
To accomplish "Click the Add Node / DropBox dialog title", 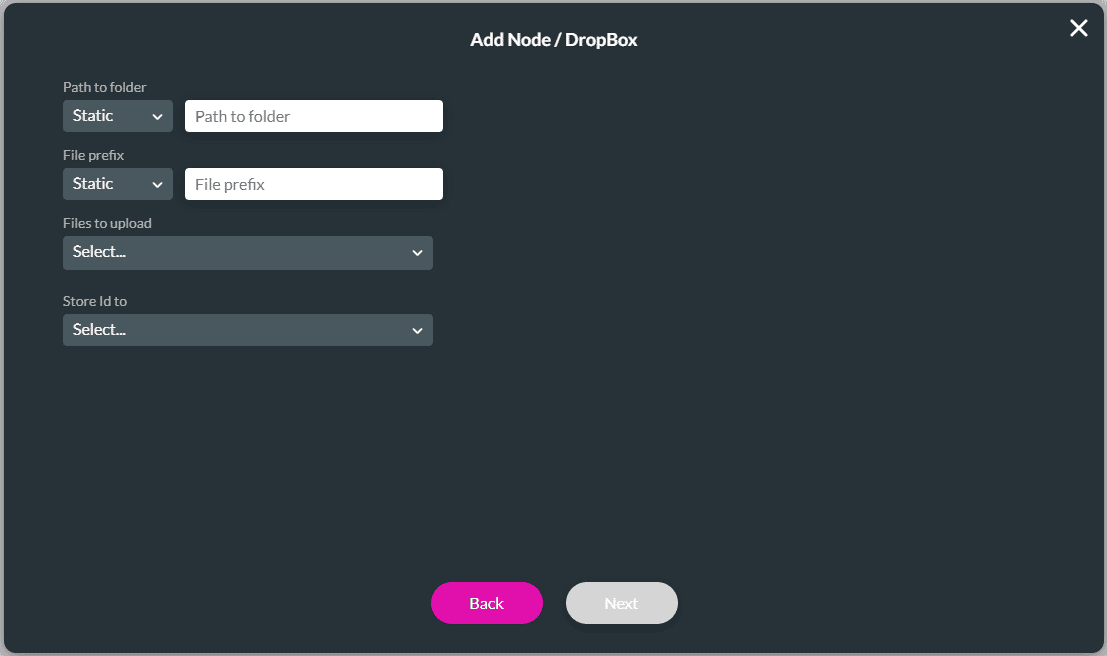I will pyautogui.click(x=553, y=40).
